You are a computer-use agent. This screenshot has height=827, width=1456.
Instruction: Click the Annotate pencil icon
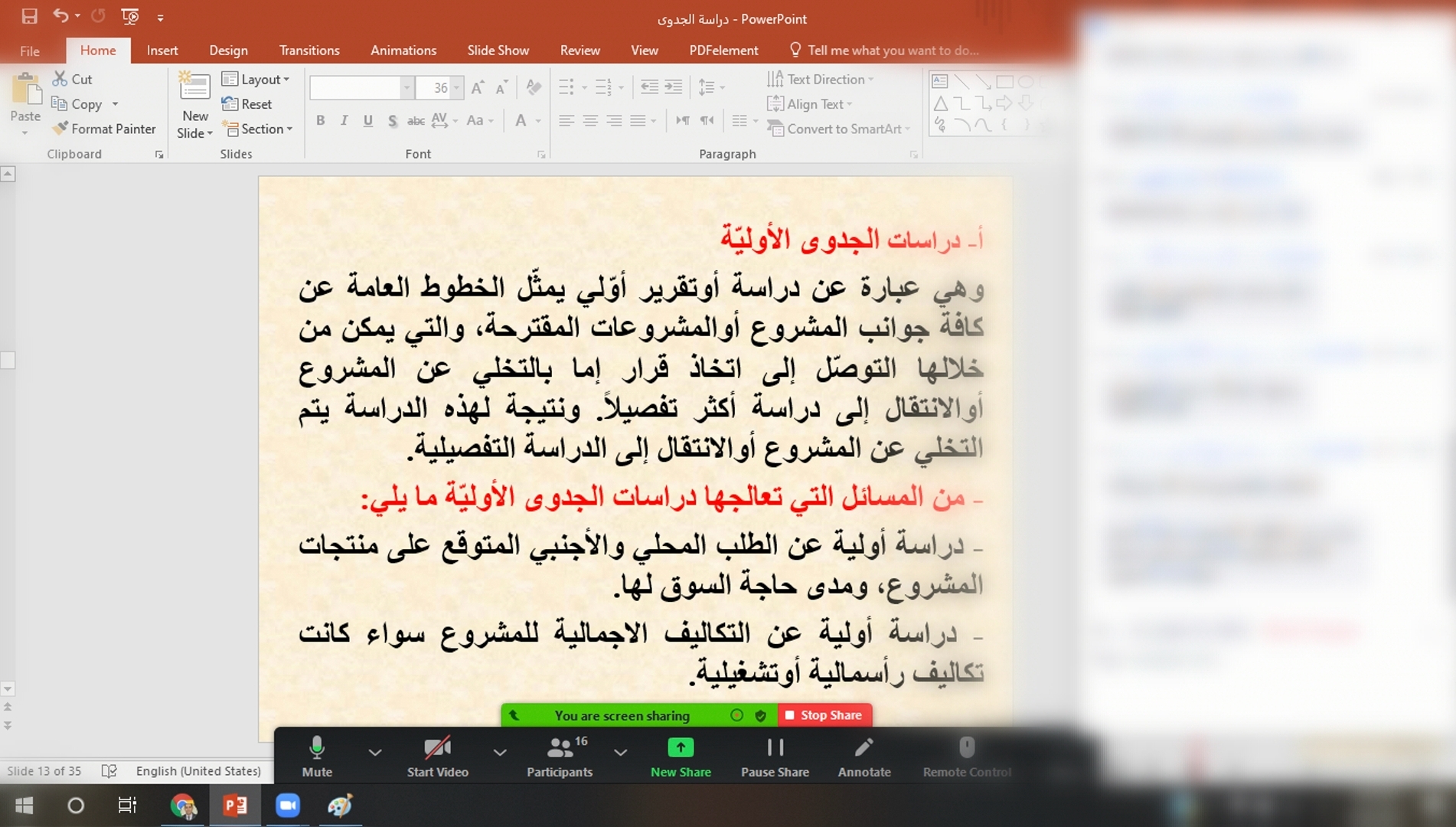pos(863,747)
